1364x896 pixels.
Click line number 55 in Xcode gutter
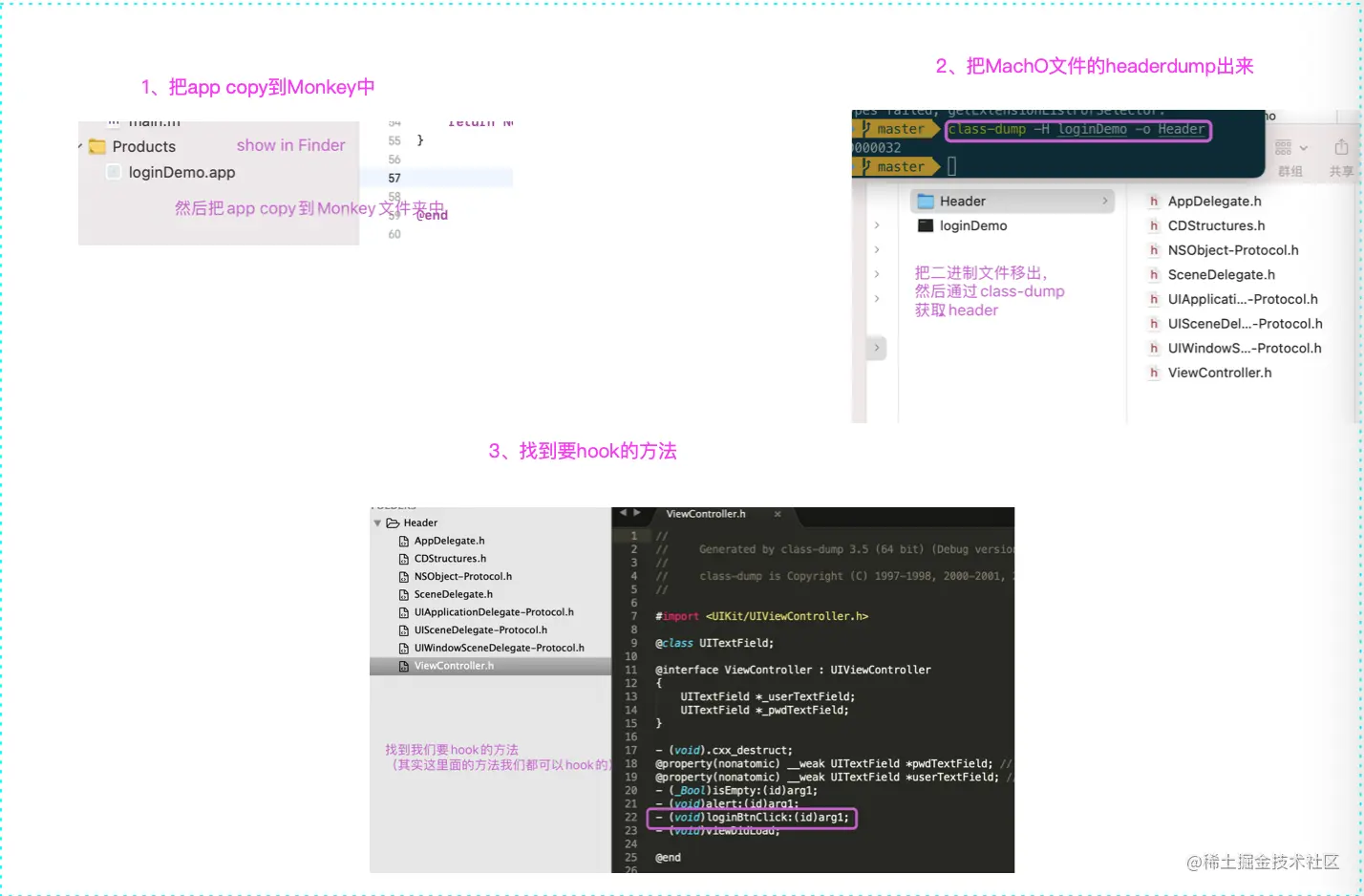pos(394,140)
